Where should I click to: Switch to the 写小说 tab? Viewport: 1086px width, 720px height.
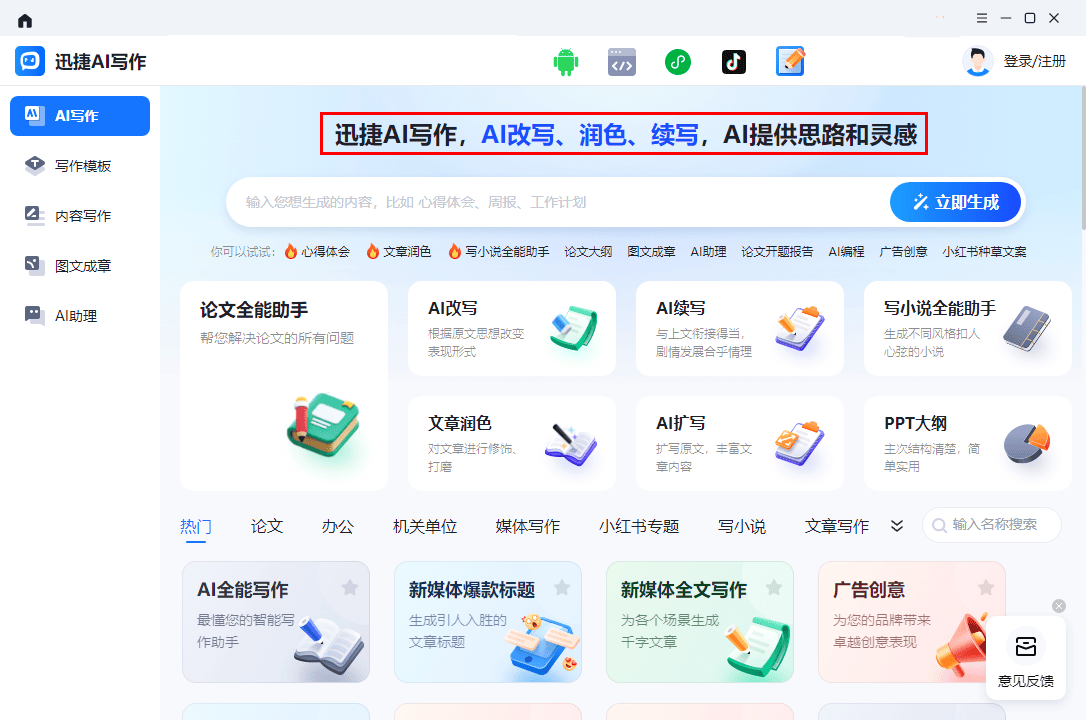click(x=742, y=527)
